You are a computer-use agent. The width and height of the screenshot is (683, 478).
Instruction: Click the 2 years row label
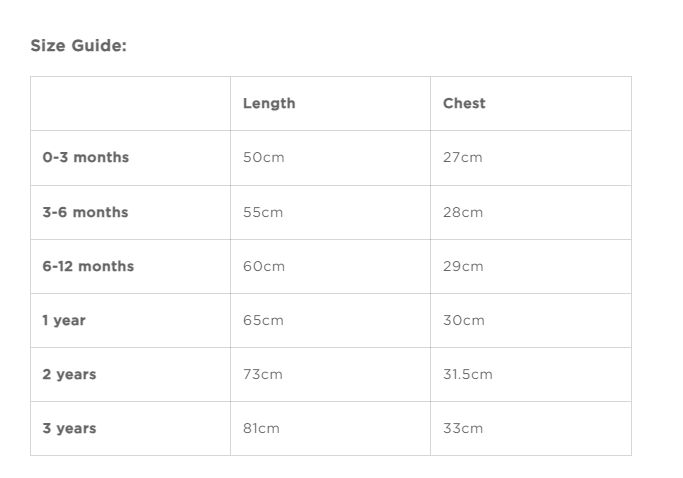tap(69, 374)
